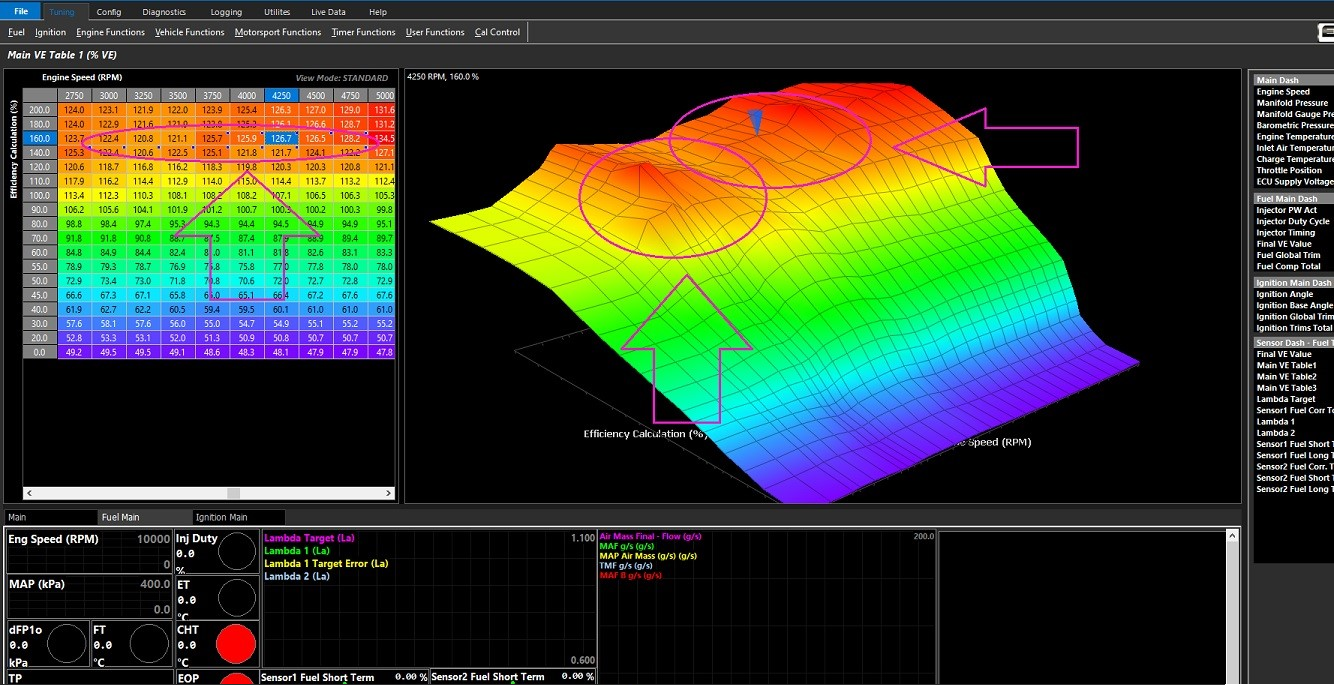Click the Sensor Dash group header
This screenshot has width=1334, height=685.
pyautogui.click(x=1293, y=342)
